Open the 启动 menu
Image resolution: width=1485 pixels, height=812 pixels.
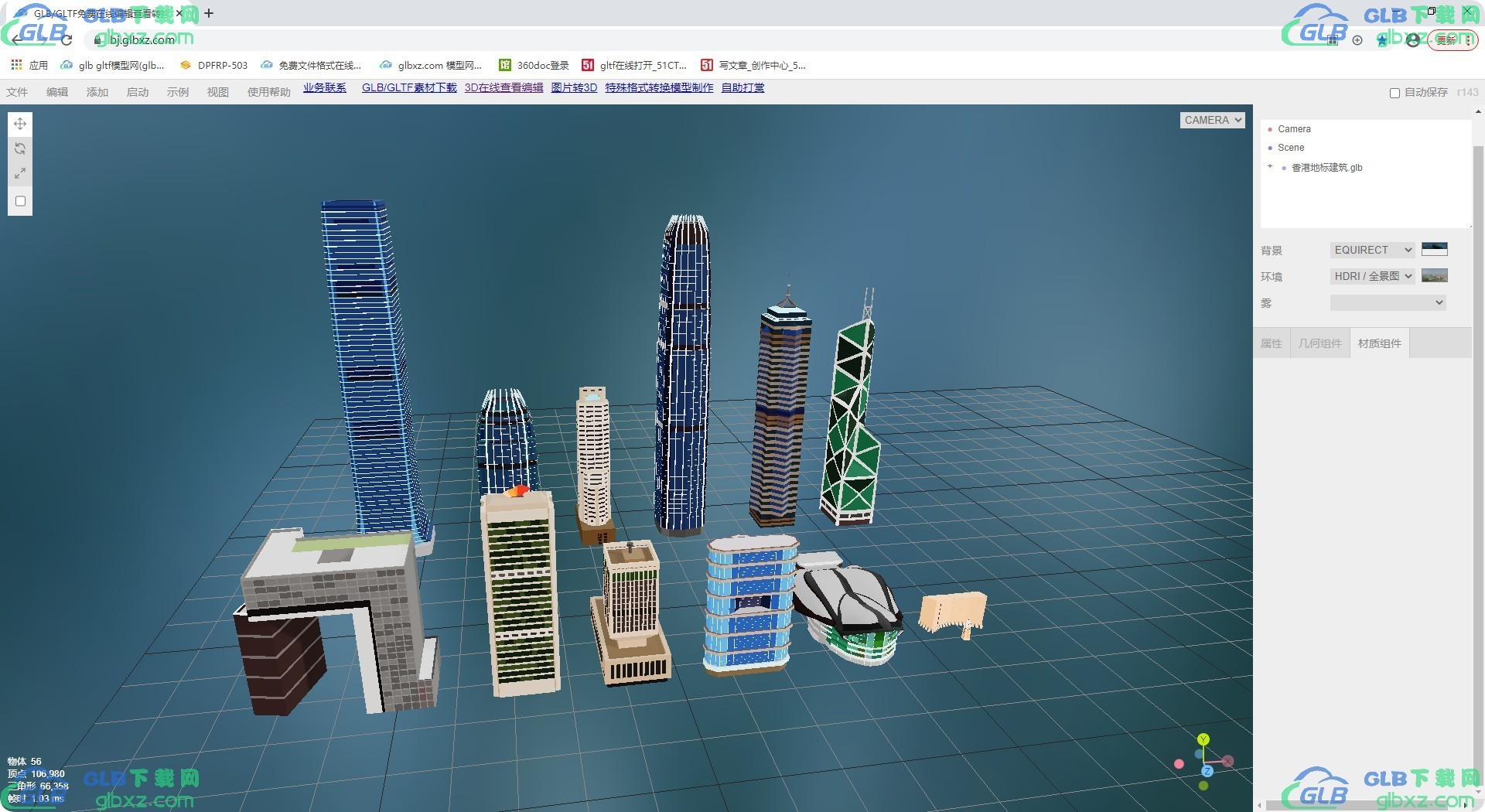[138, 92]
